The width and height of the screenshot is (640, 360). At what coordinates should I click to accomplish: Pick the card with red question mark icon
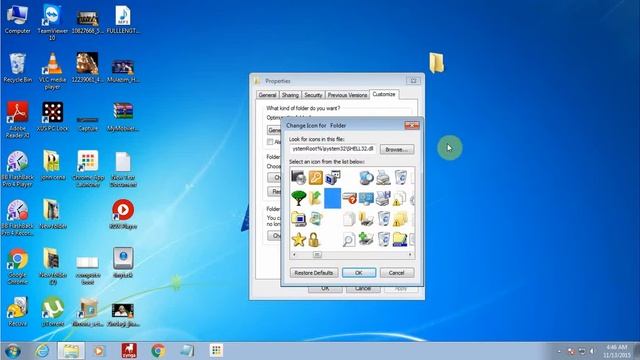pos(349,198)
